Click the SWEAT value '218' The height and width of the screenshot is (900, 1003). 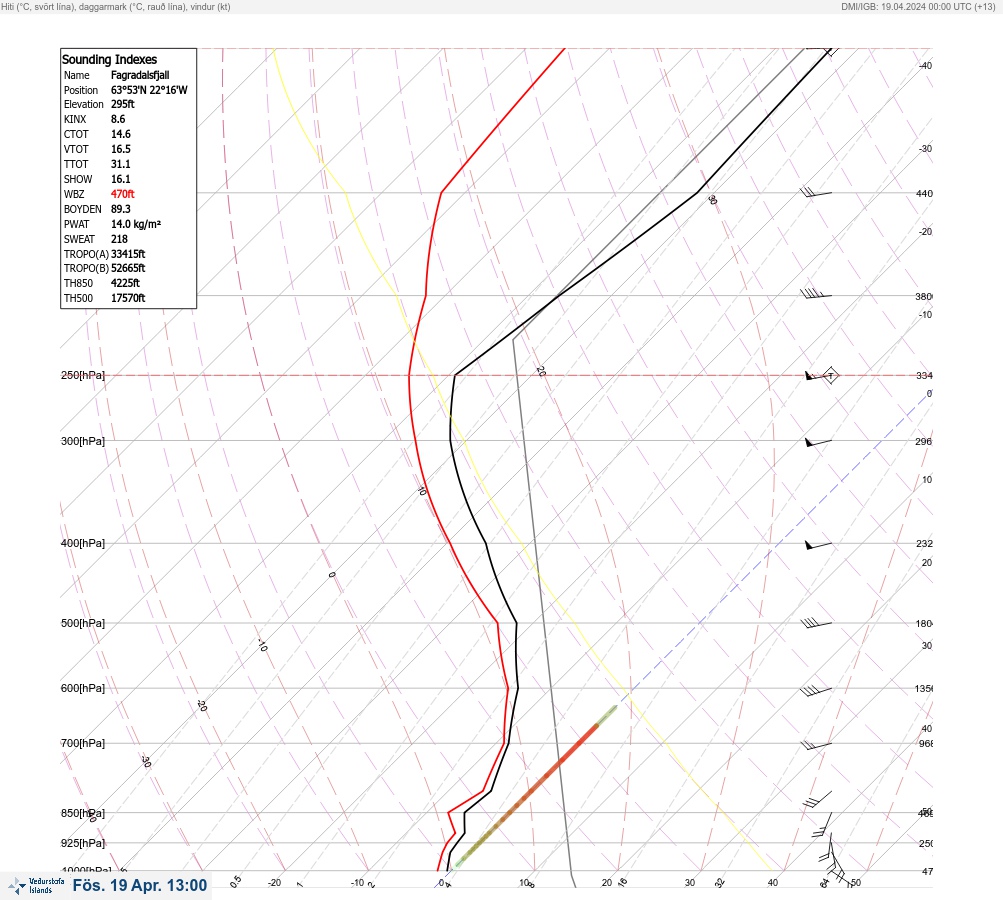click(x=120, y=239)
